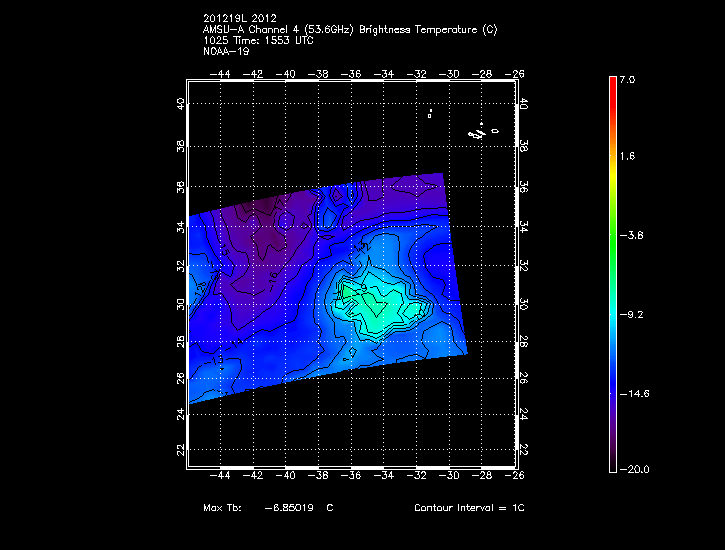The height and width of the screenshot is (550, 725).
Task: Click the Max Tb value readout
Action: point(268,508)
